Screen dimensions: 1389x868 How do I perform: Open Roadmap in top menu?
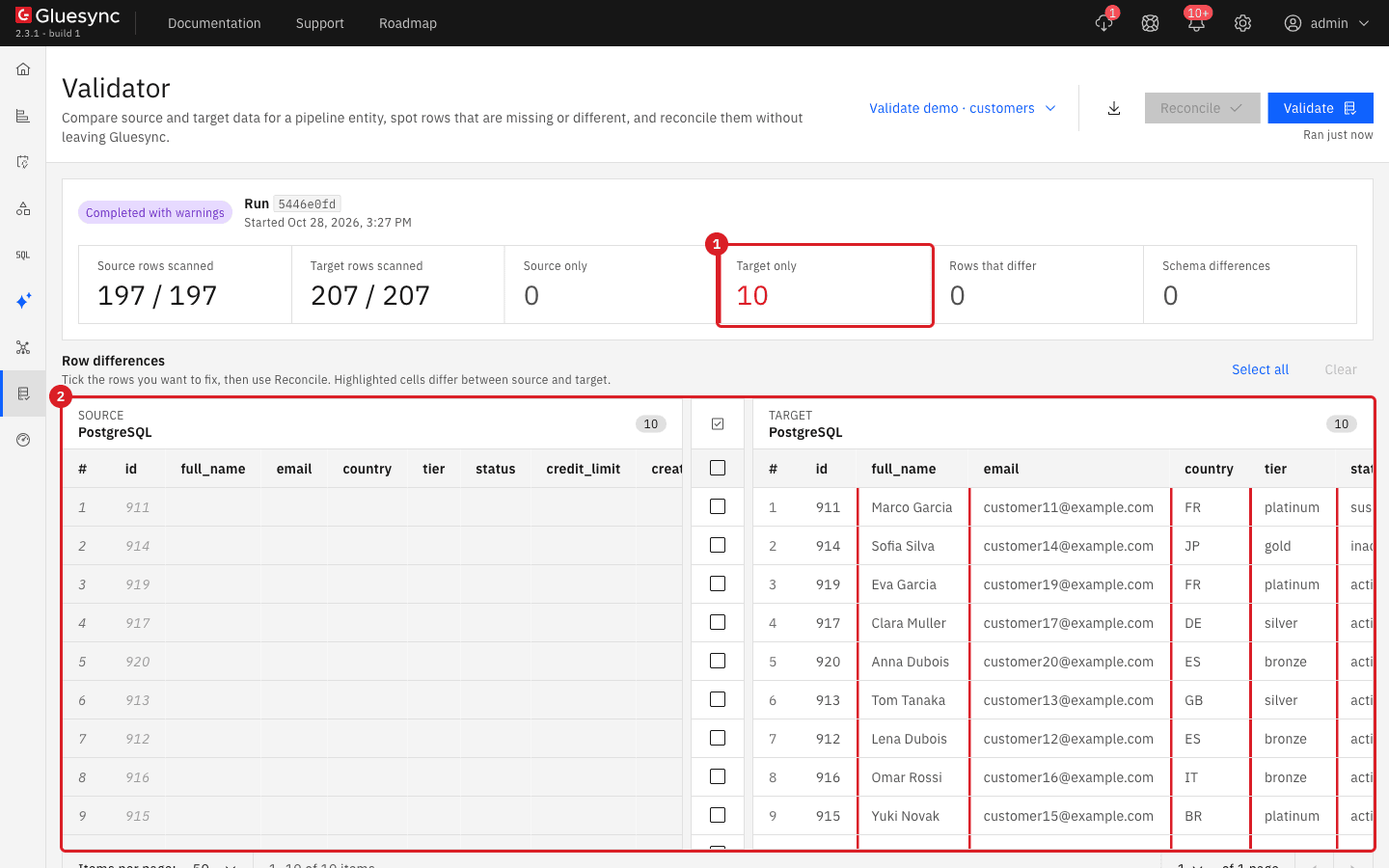[x=408, y=23]
